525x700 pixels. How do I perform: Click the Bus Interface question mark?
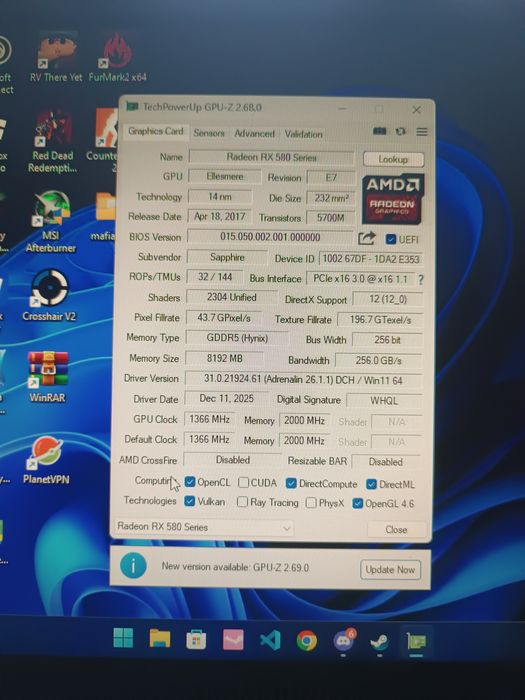click(x=420, y=280)
